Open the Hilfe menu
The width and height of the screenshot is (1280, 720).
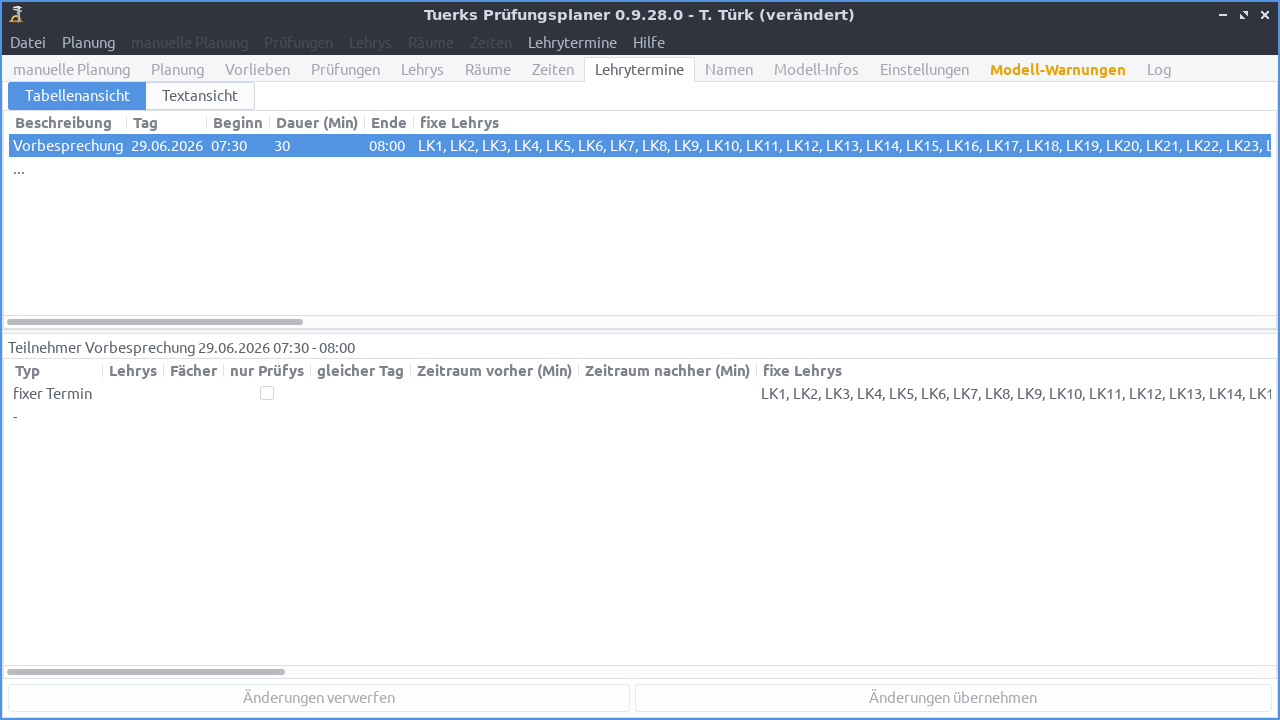tap(648, 42)
